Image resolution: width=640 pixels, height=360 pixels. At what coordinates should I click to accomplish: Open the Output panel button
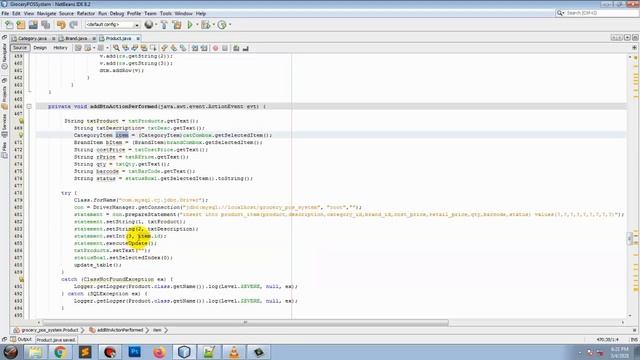[x=21, y=340]
